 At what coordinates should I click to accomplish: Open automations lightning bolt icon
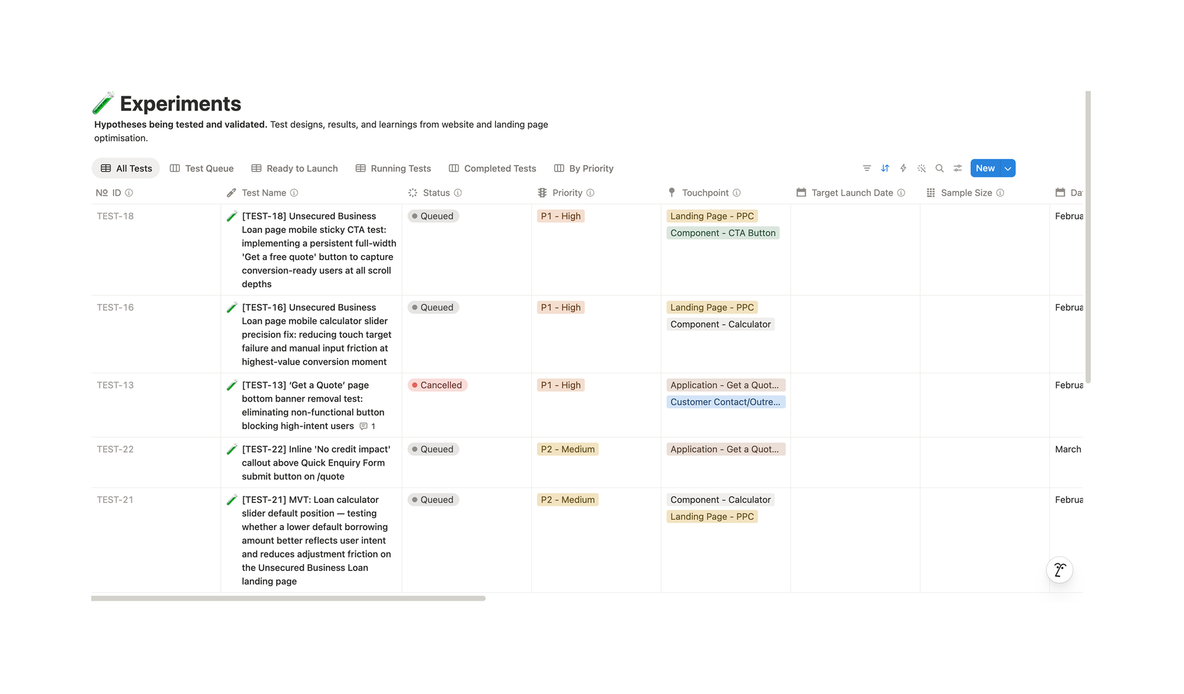coord(903,168)
